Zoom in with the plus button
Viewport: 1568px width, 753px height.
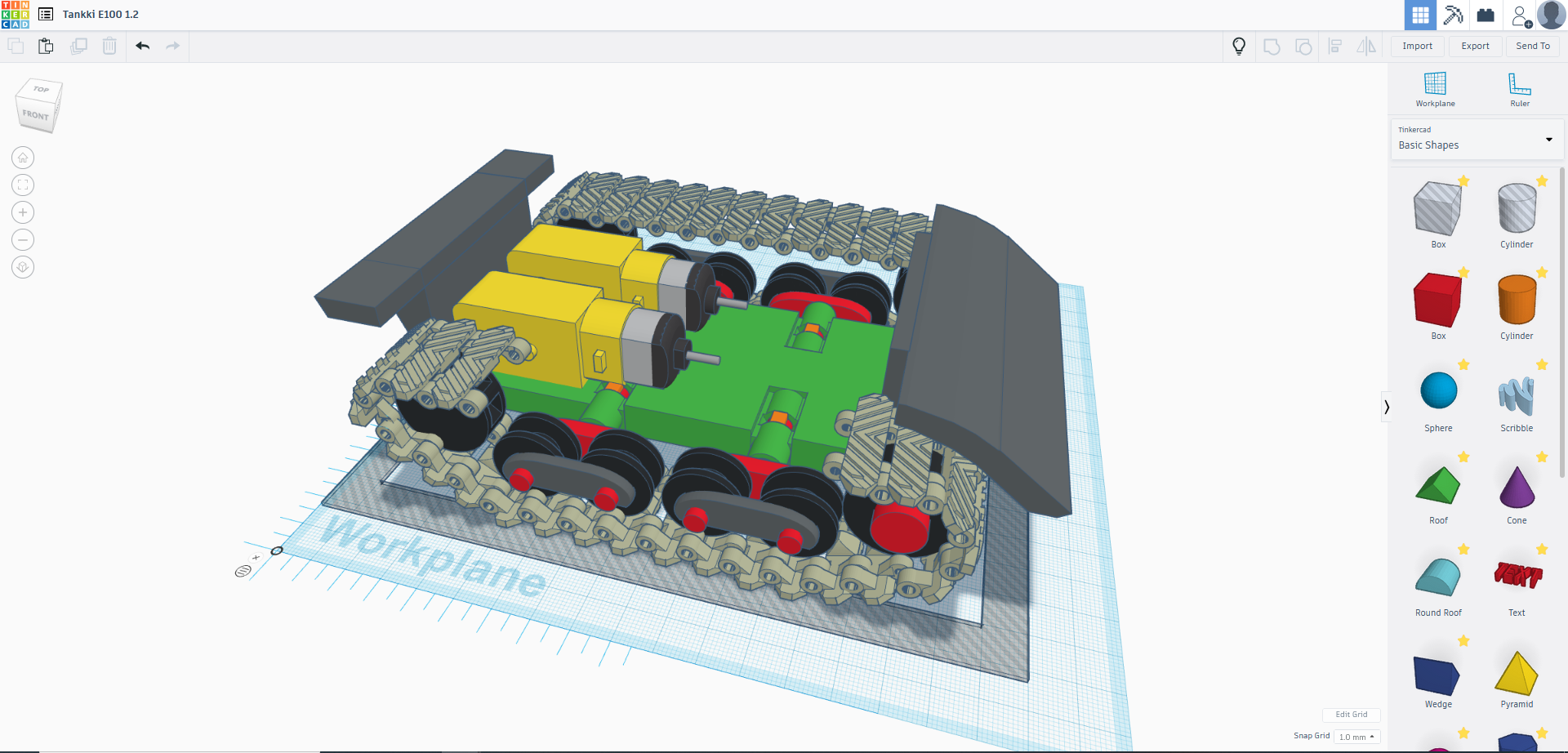click(23, 212)
